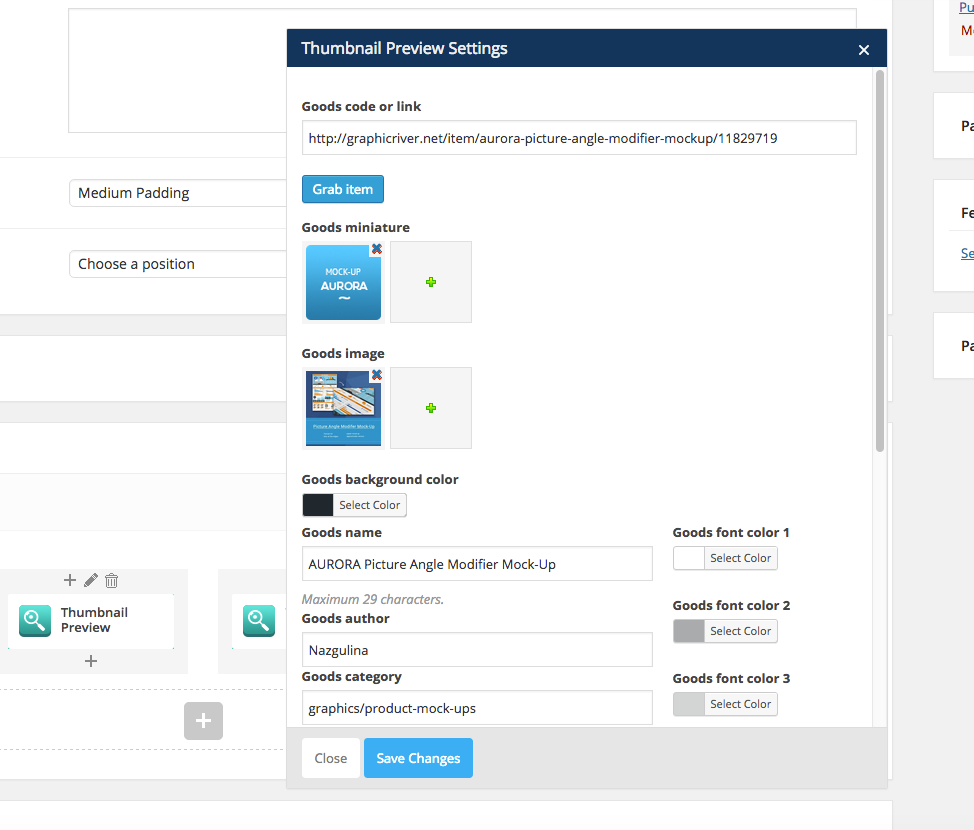This screenshot has height=830, width=974.
Task: Add a new Goods miniature image
Action: click(x=431, y=282)
